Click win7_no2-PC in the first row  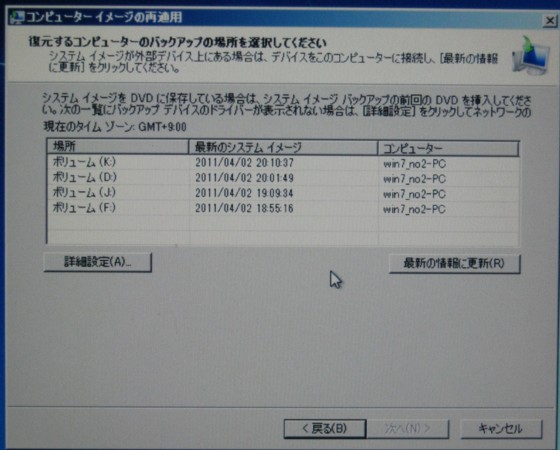point(414,164)
